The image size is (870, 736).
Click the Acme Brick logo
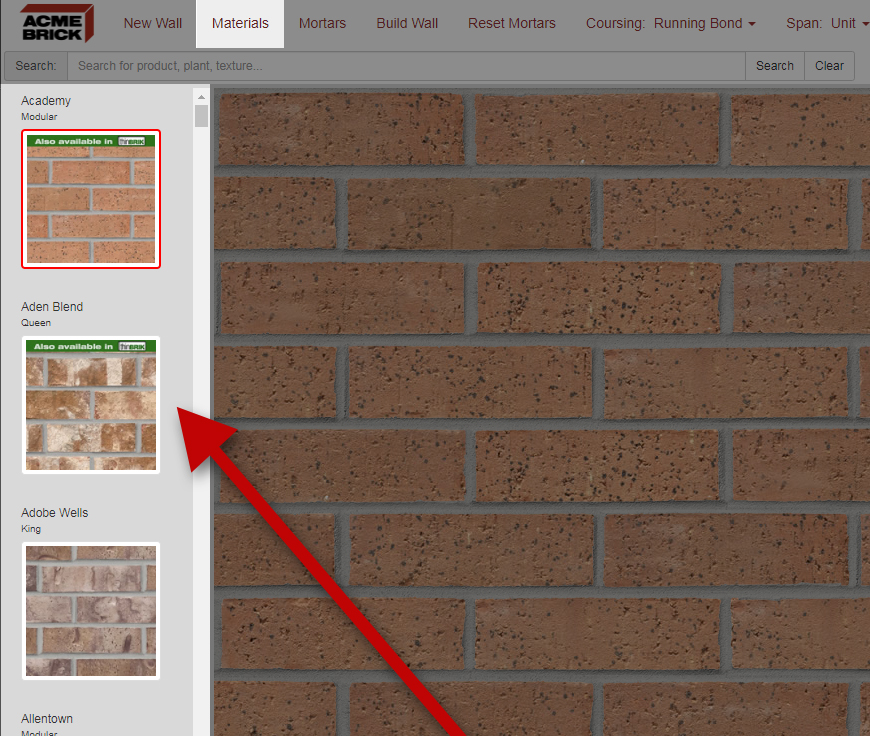click(x=56, y=23)
